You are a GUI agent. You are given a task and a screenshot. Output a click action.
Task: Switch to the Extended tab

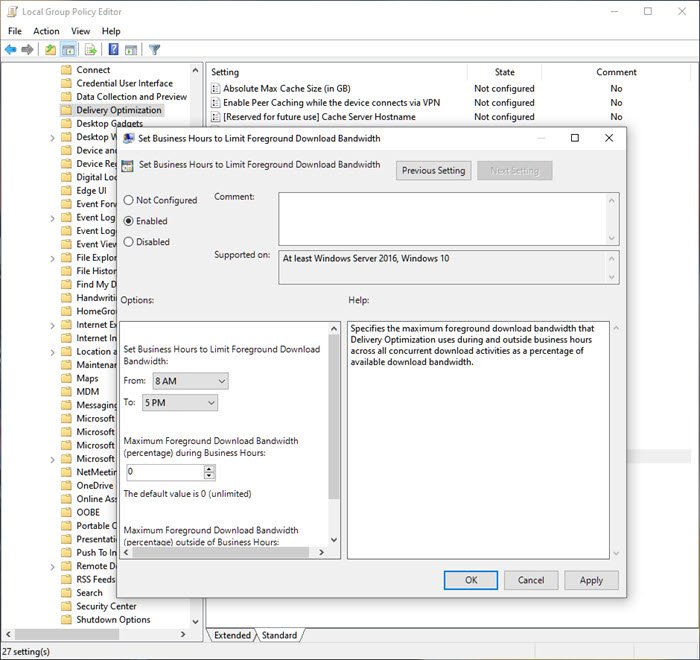232,635
